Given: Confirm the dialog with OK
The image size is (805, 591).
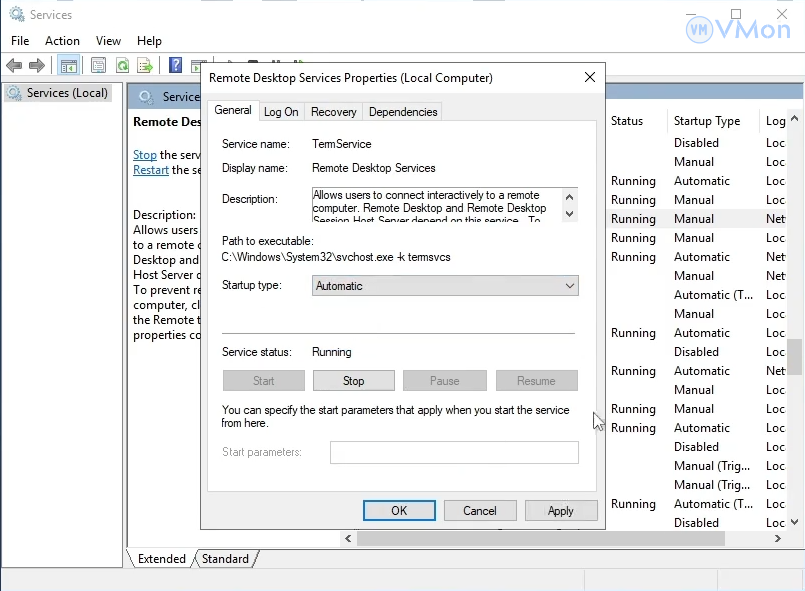Looking at the screenshot, I should tap(399, 511).
